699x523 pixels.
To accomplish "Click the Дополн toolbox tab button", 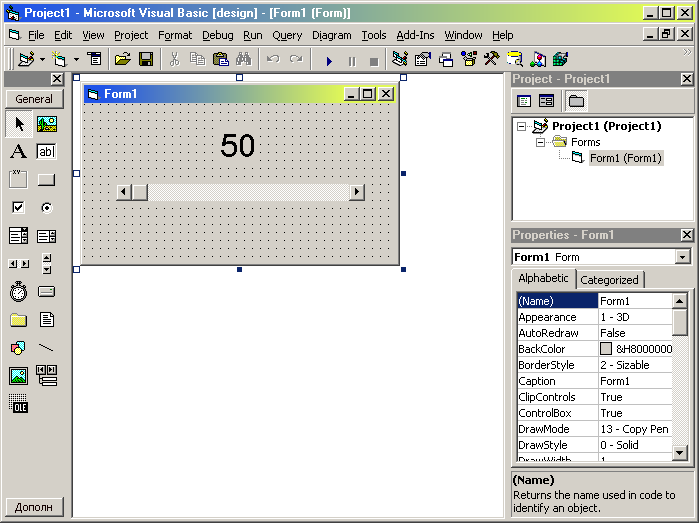I will coord(34,507).
